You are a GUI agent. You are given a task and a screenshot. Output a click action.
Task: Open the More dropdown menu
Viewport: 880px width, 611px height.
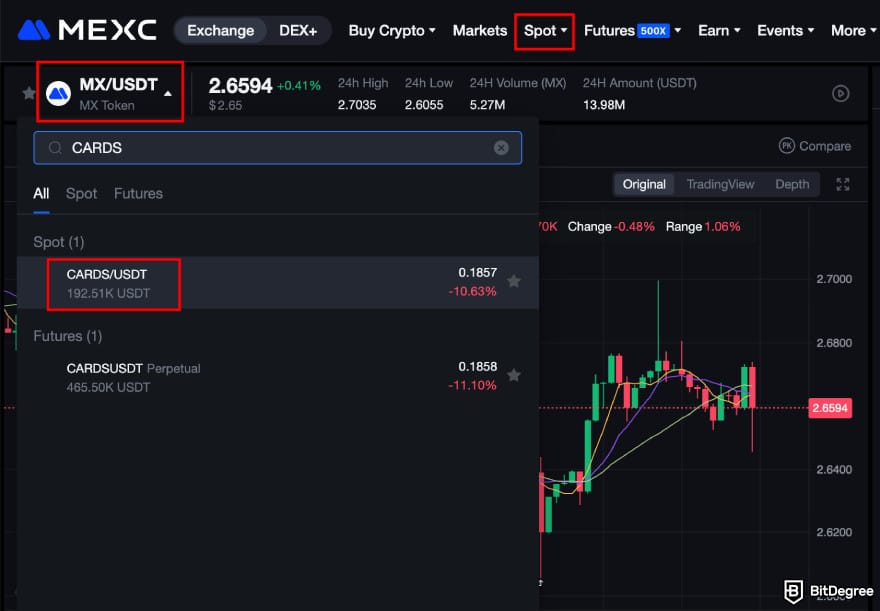click(853, 30)
